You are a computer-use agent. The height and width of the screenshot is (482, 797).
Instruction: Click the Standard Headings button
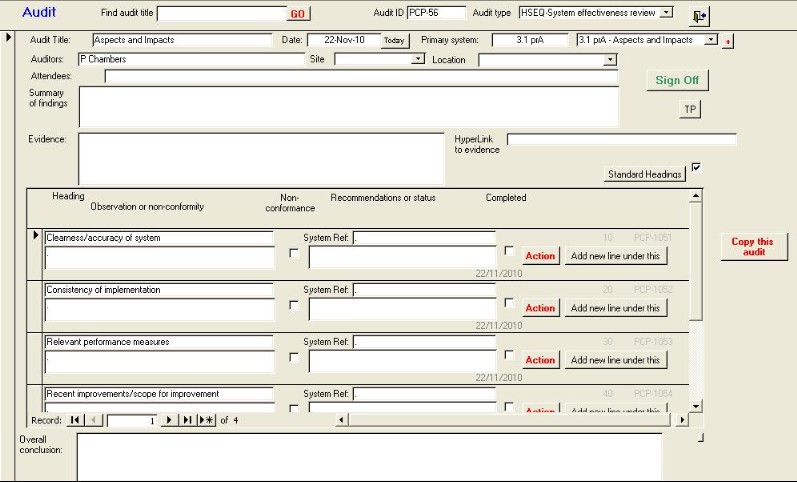[645, 174]
